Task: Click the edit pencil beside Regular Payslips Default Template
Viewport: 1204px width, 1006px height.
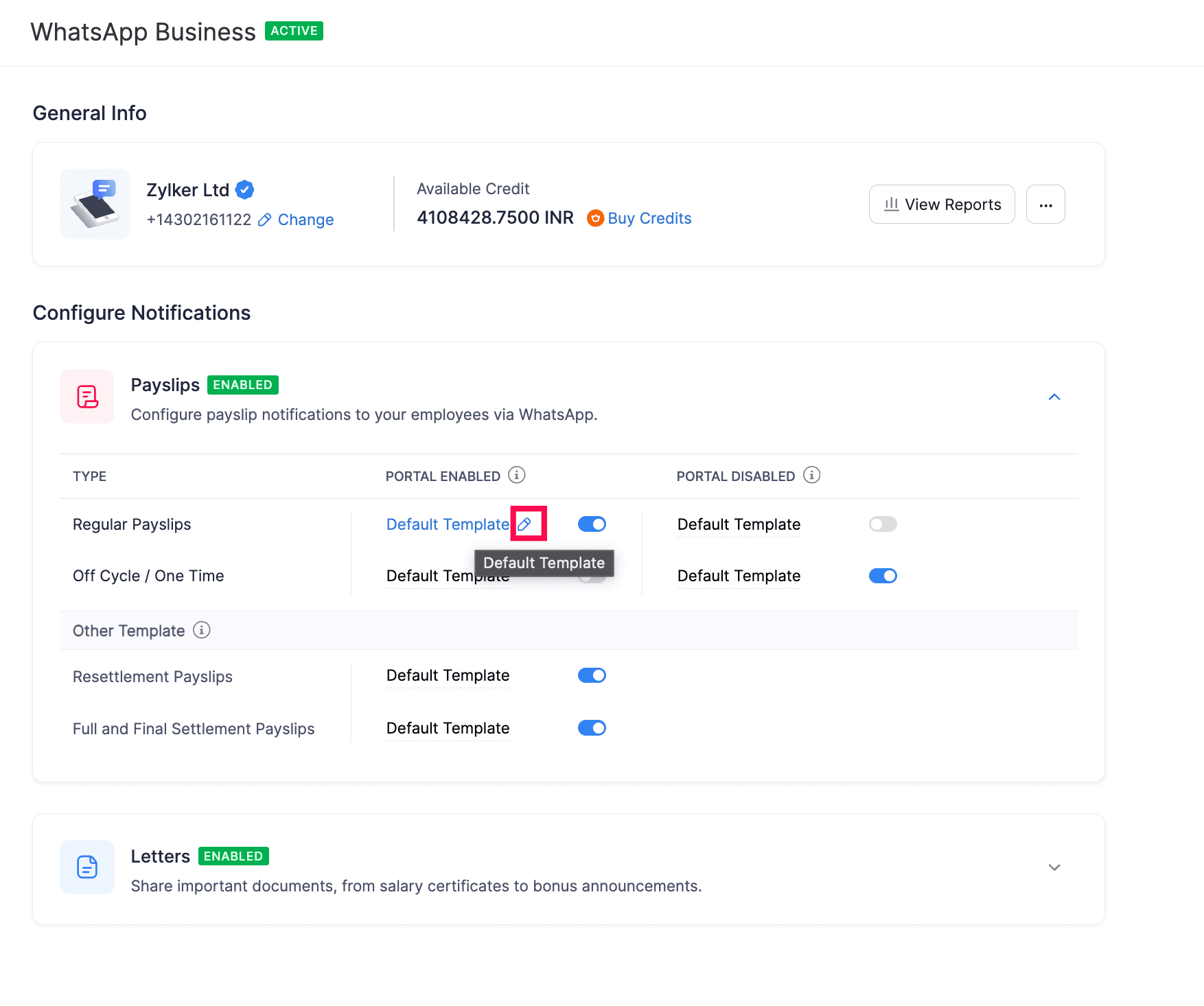Action: (x=524, y=524)
